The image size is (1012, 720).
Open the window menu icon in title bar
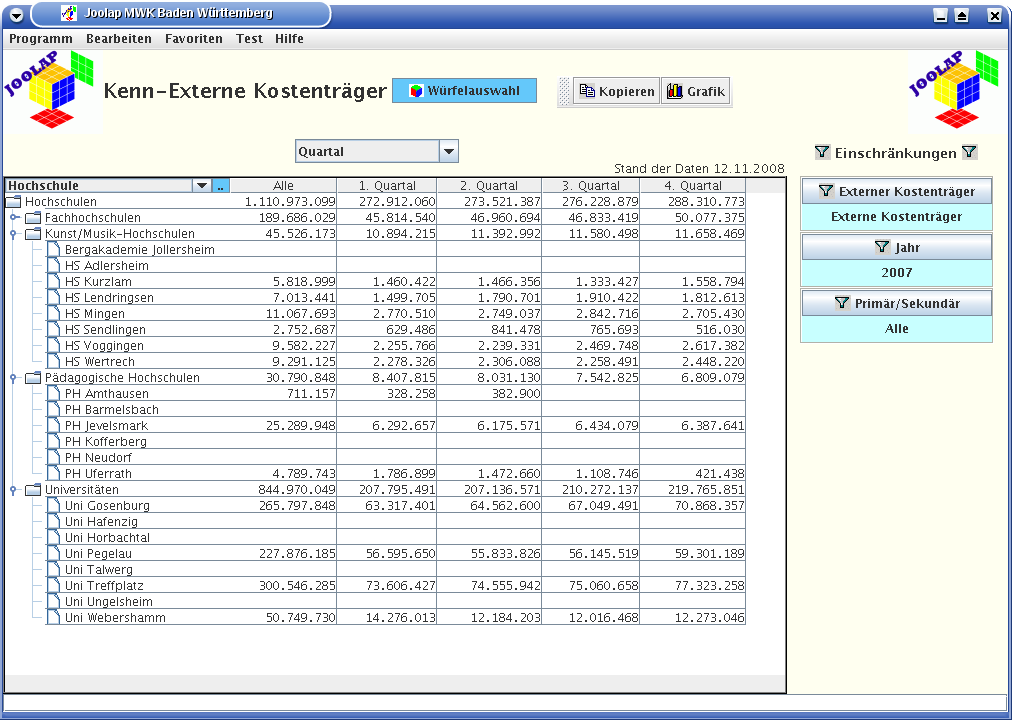coord(16,15)
